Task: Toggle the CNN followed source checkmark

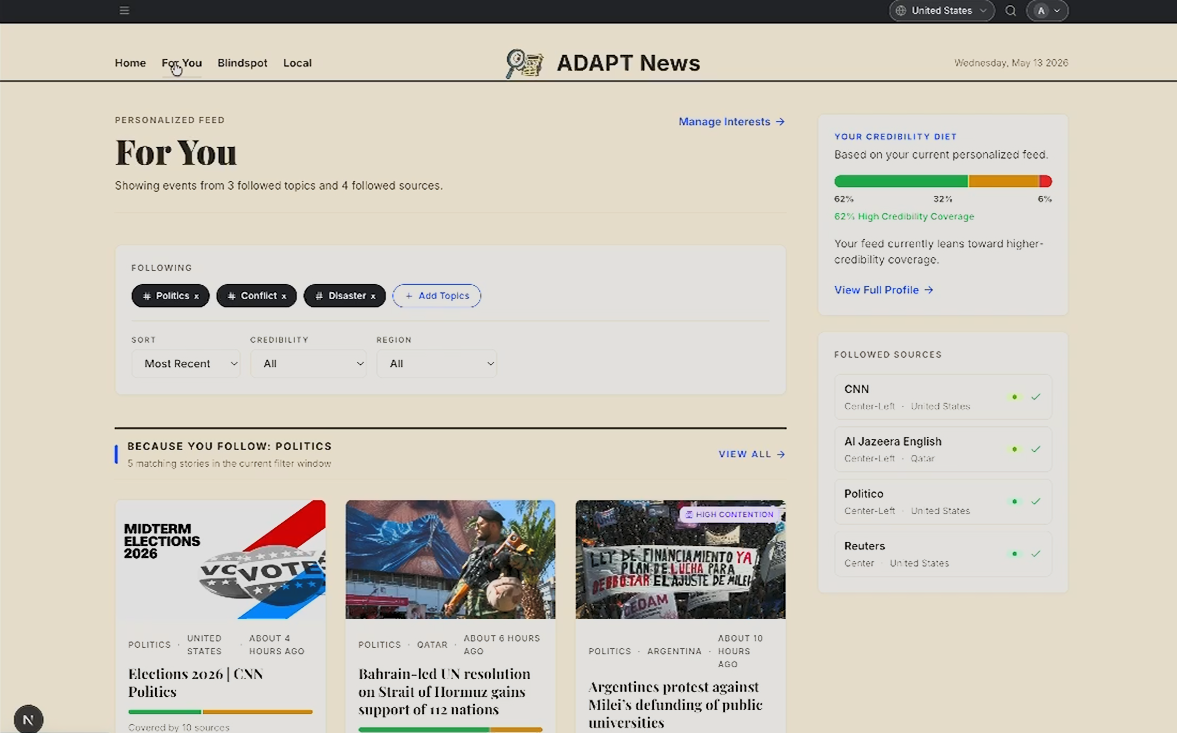Action: click(1036, 397)
